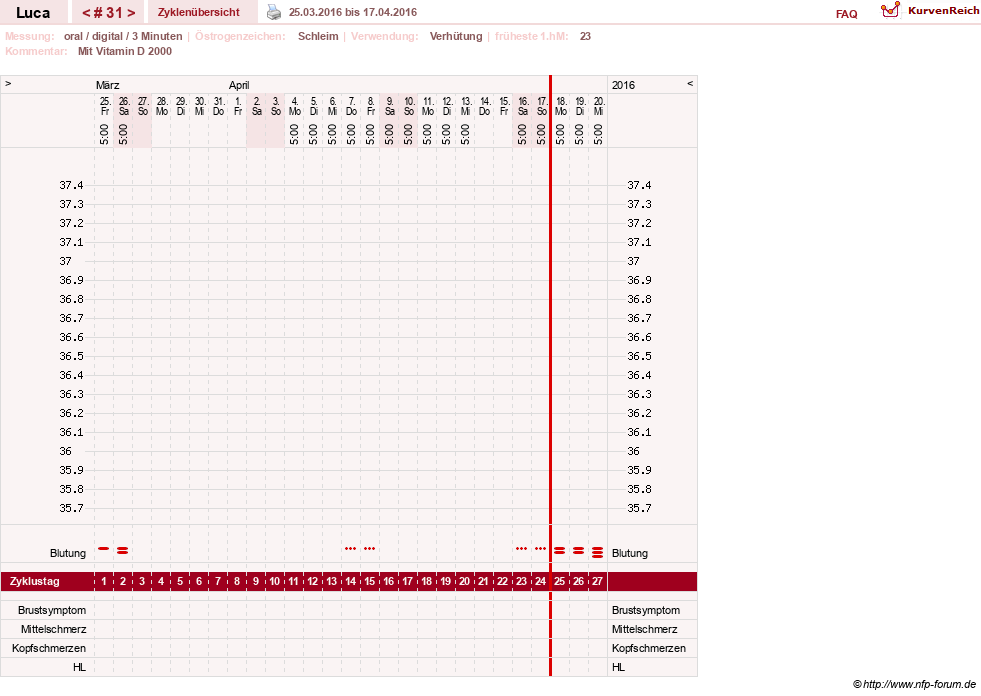Select cycle day 13 in Zyklustag row
The width and height of the screenshot is (981, 696).
click(x=332, y=581)
